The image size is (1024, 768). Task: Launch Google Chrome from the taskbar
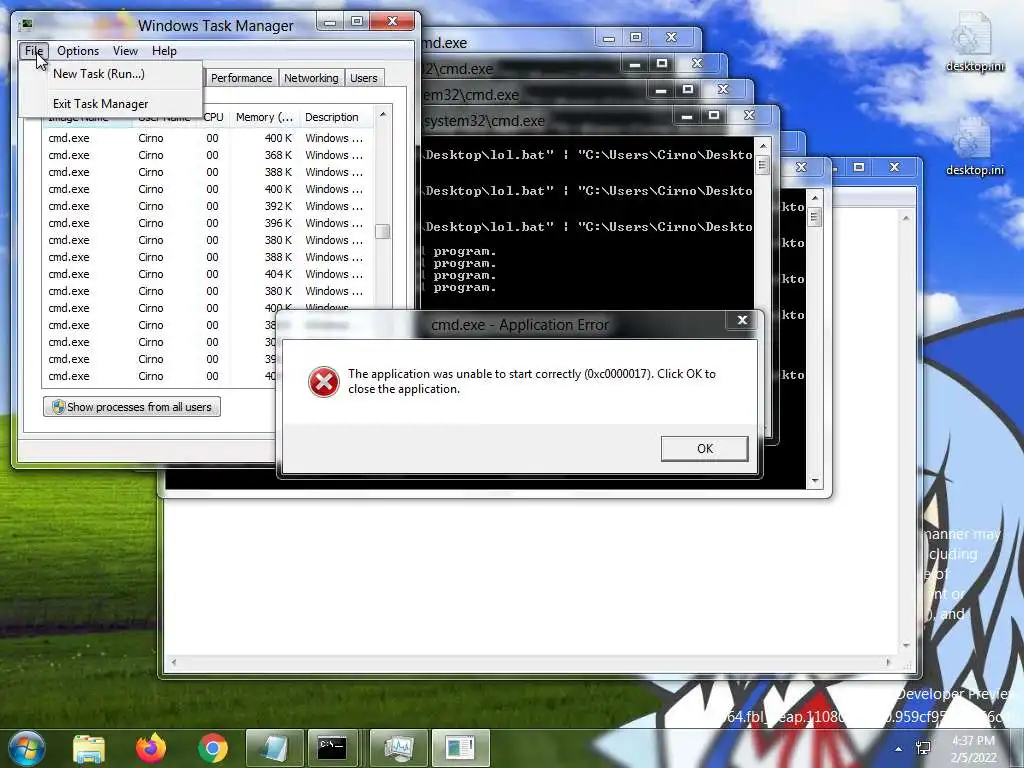pos(213,748)
